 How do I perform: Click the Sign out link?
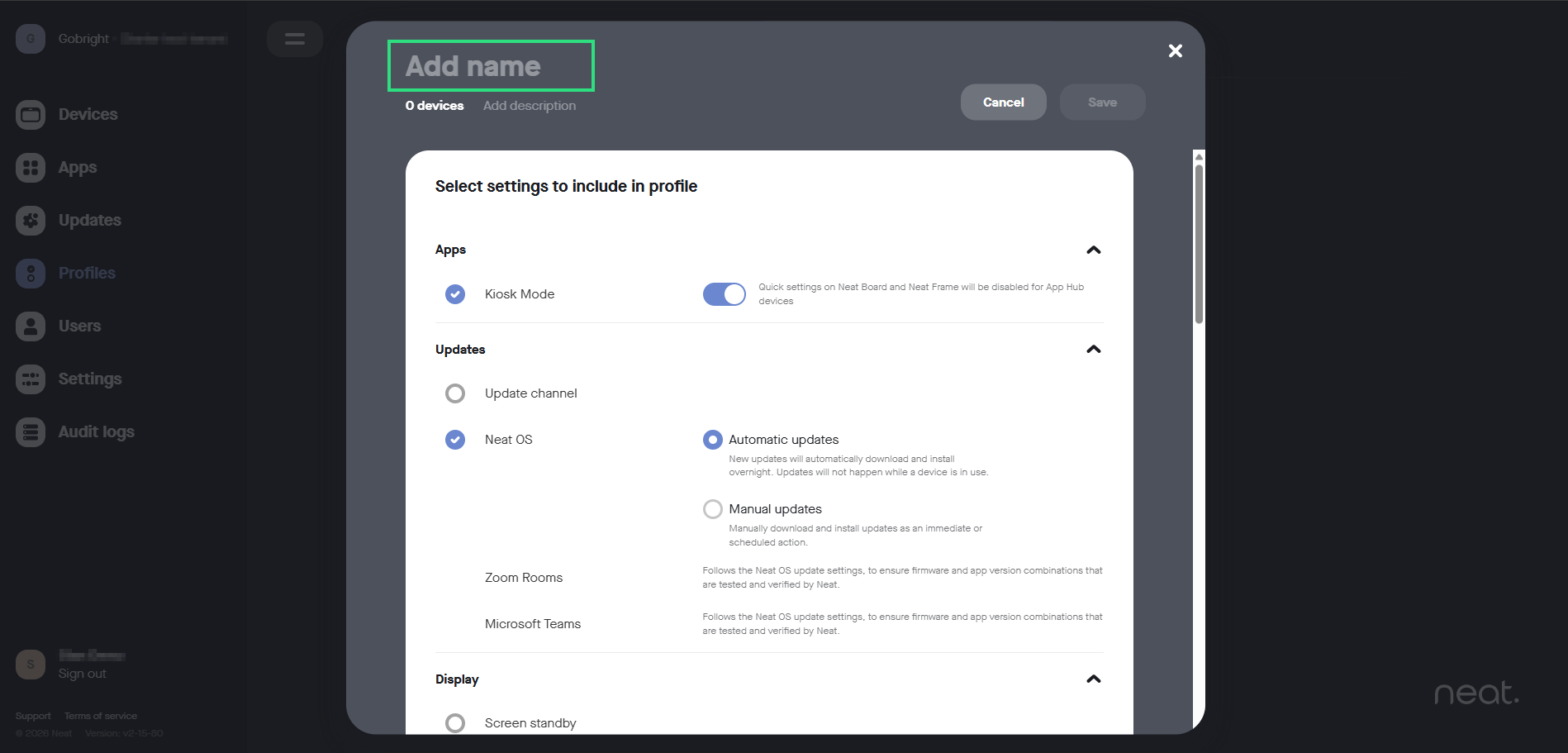tap(83, 674)
